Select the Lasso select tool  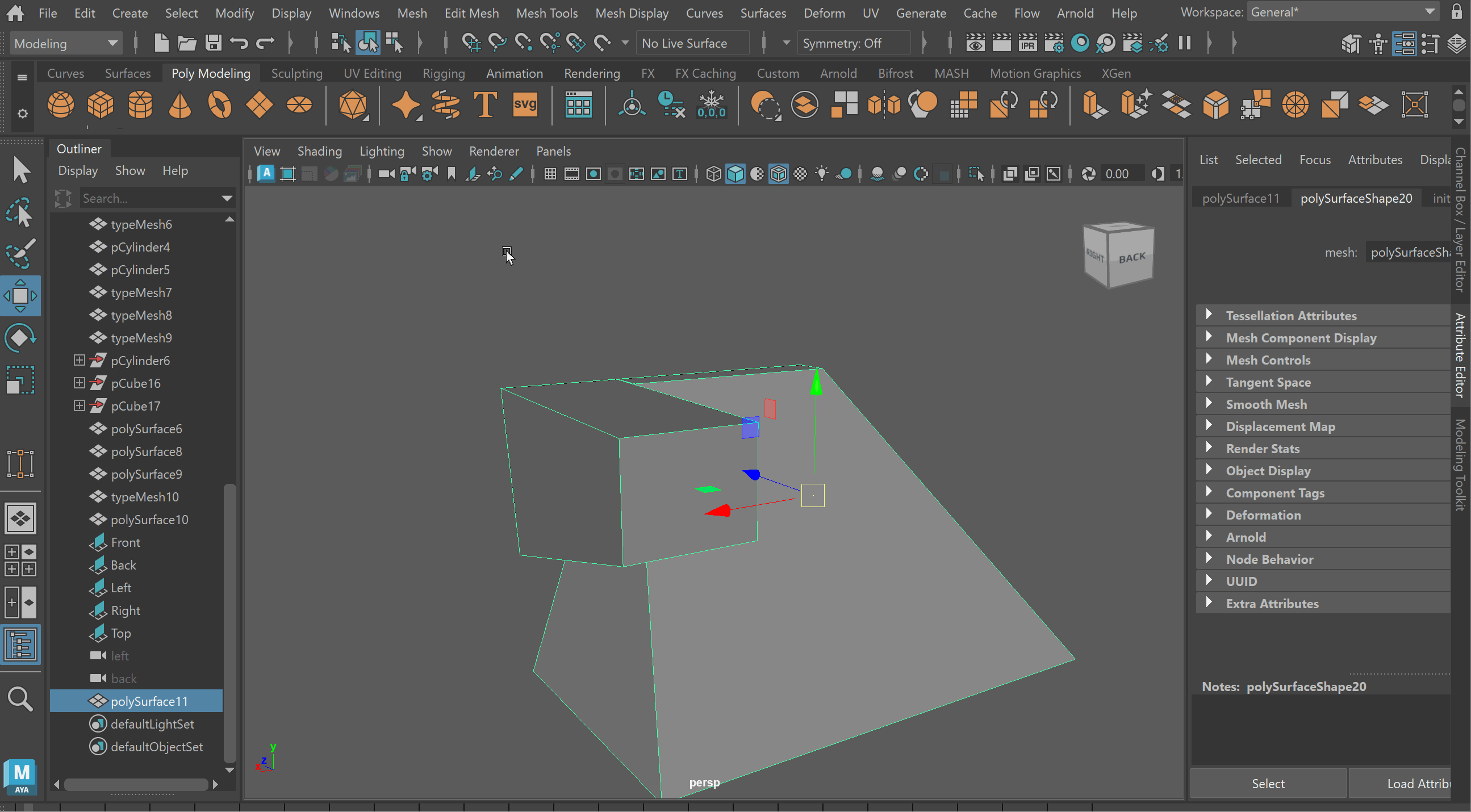pos(20,212)
